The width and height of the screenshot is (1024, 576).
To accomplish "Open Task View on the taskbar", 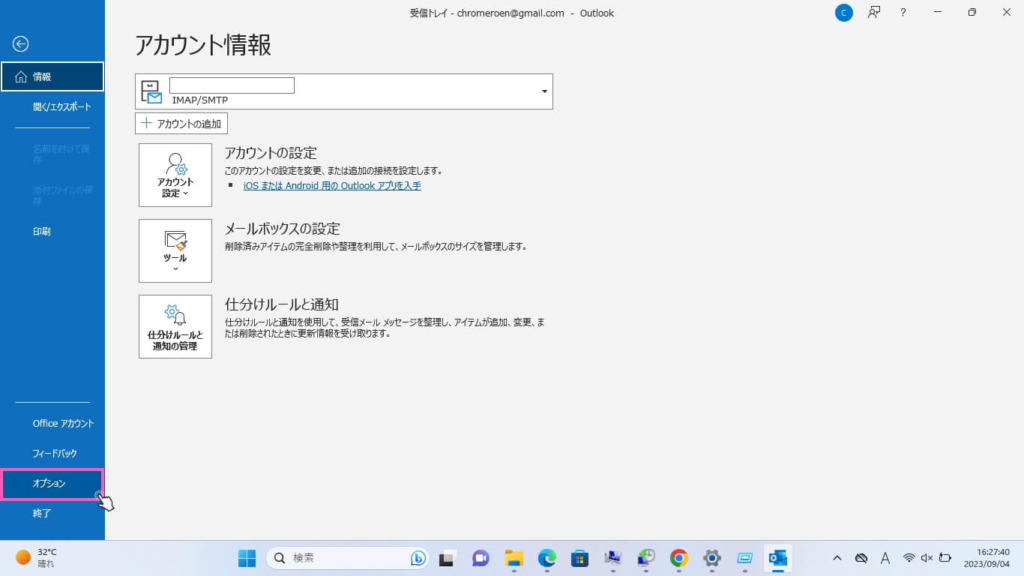I will [x=447, y=558].
